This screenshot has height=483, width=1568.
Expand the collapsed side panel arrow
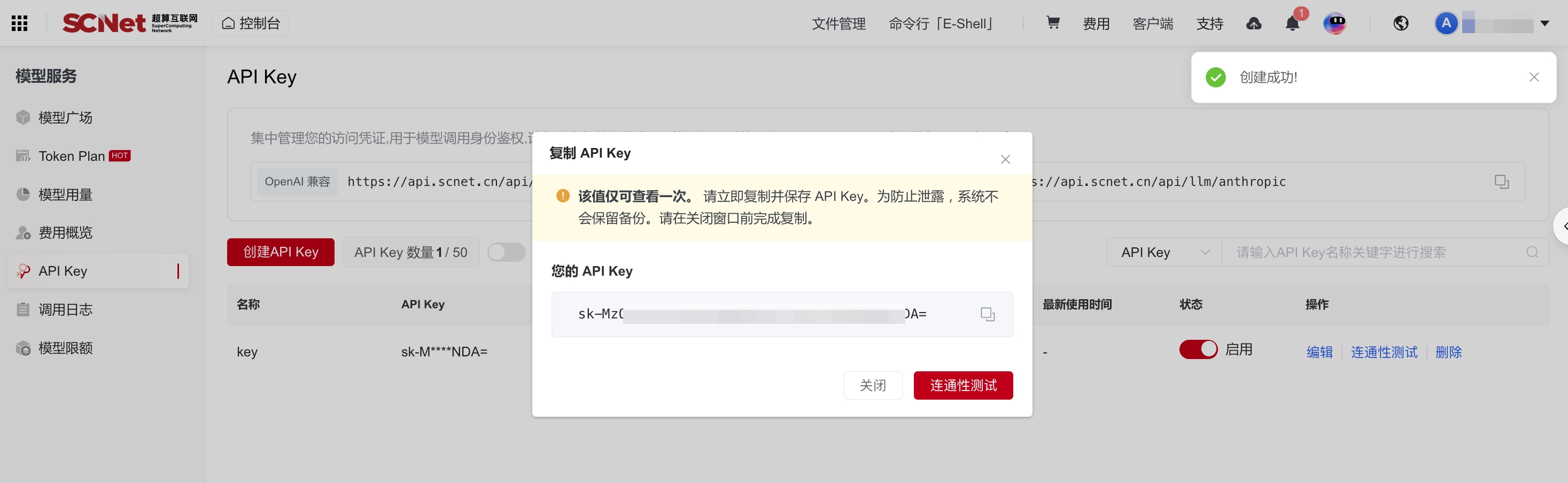tap(1563, 225)
